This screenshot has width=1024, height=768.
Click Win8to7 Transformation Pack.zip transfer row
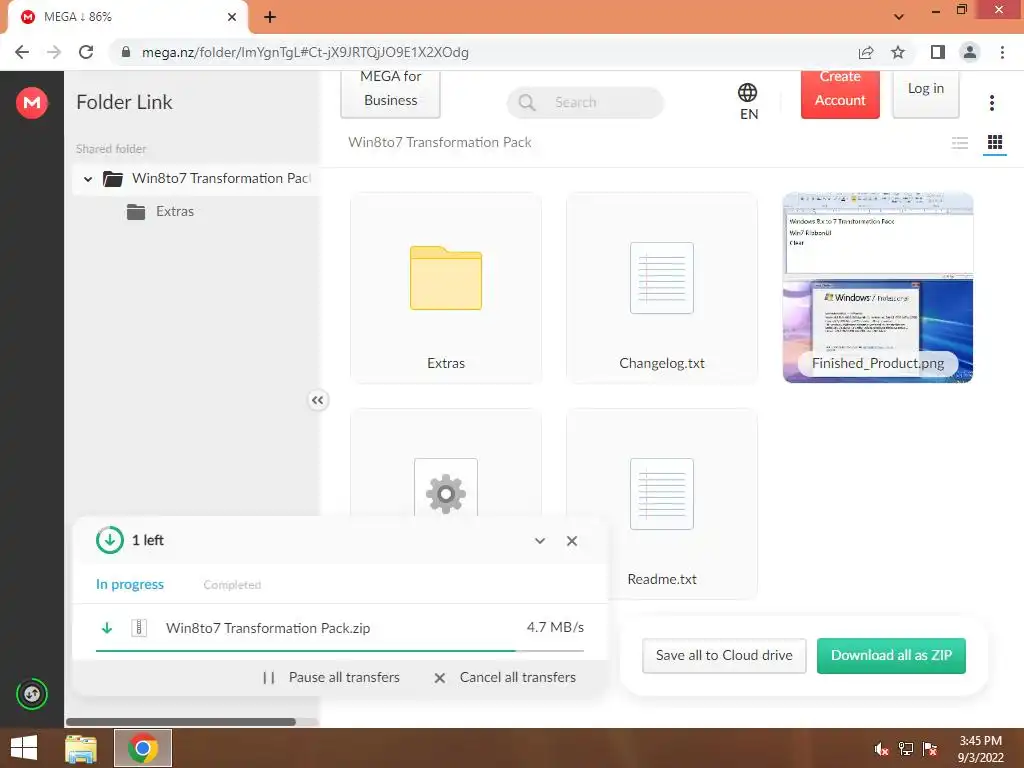(340, 628)
